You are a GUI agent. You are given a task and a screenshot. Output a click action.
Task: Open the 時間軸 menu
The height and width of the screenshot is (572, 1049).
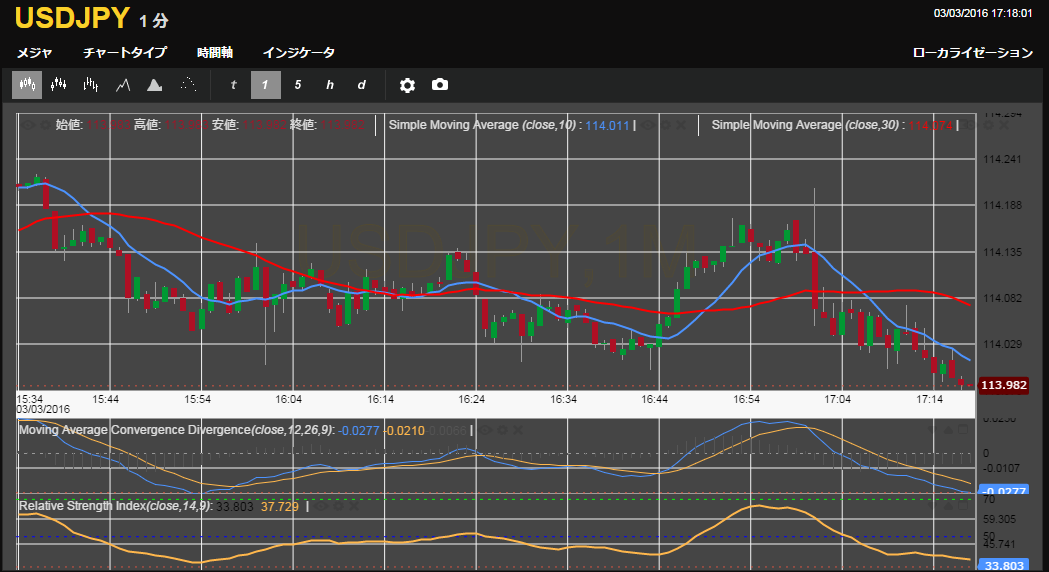click(x=215, y=52)
